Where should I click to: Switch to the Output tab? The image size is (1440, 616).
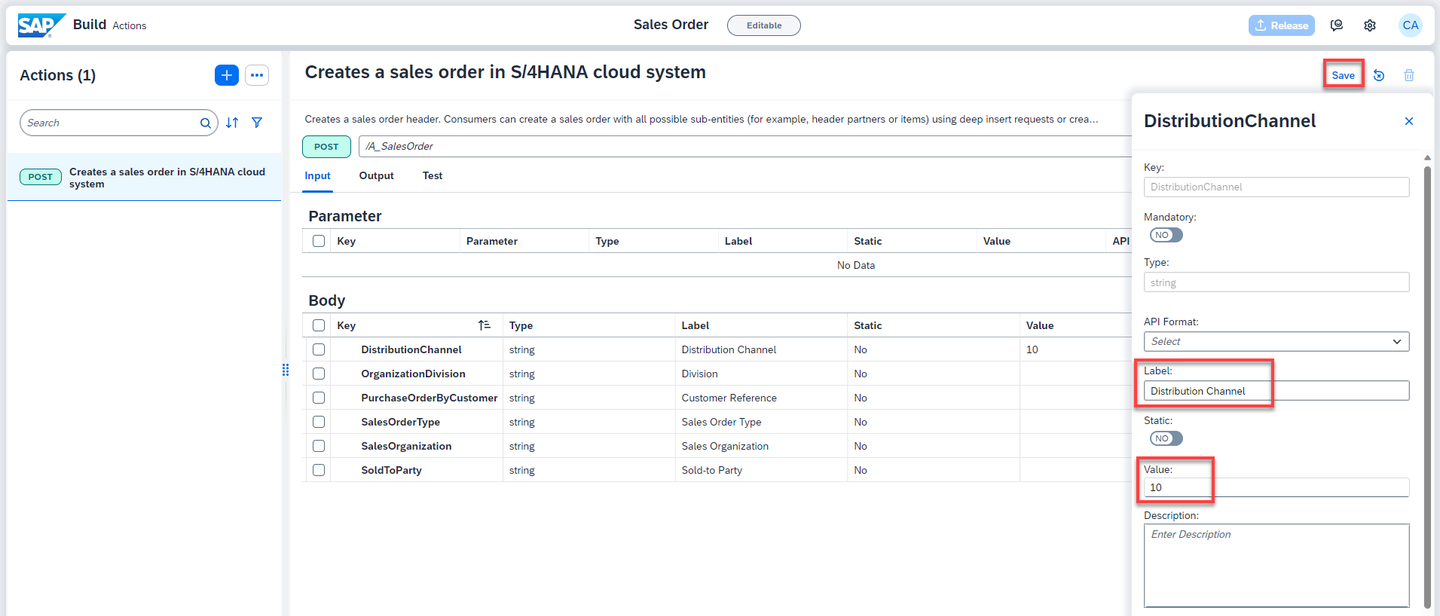pos(376,176)
